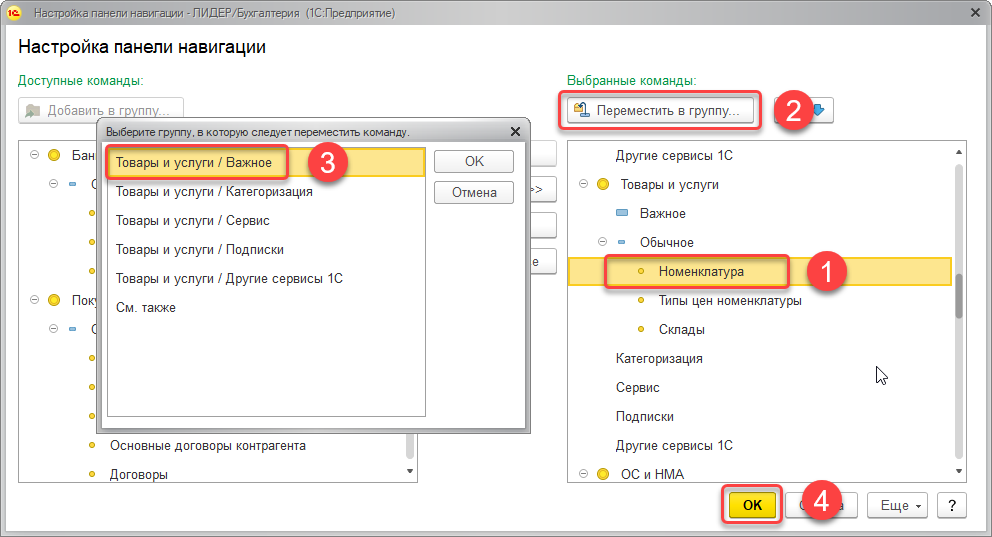Click the available commands scroll down arrow

[410, 471]
